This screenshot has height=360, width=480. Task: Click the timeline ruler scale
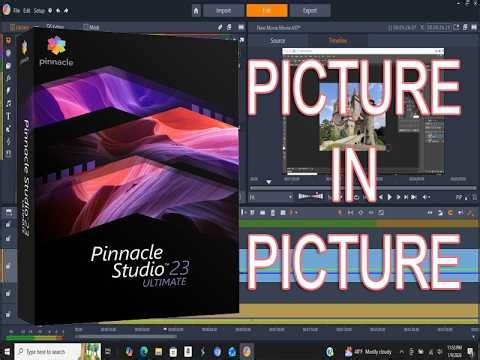277,330
